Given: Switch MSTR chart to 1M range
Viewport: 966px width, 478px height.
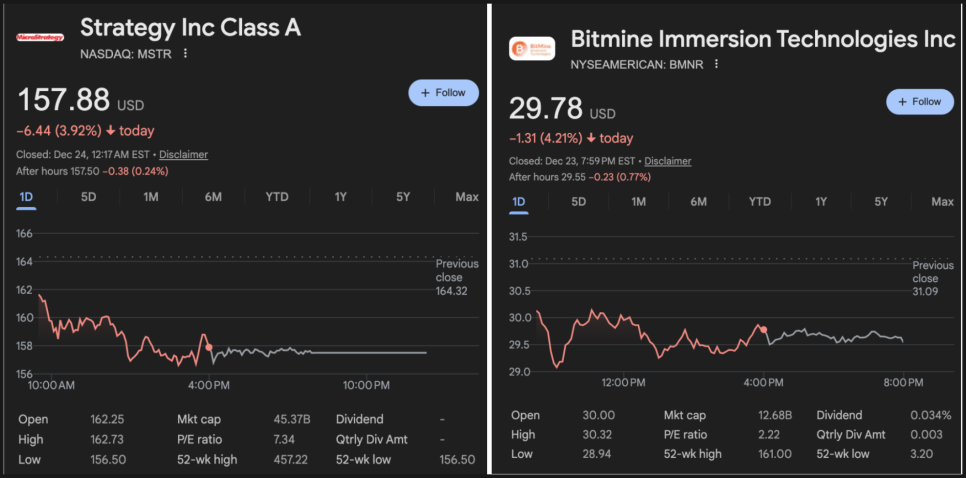Looking at the screenshot, I should click(151, 197).
